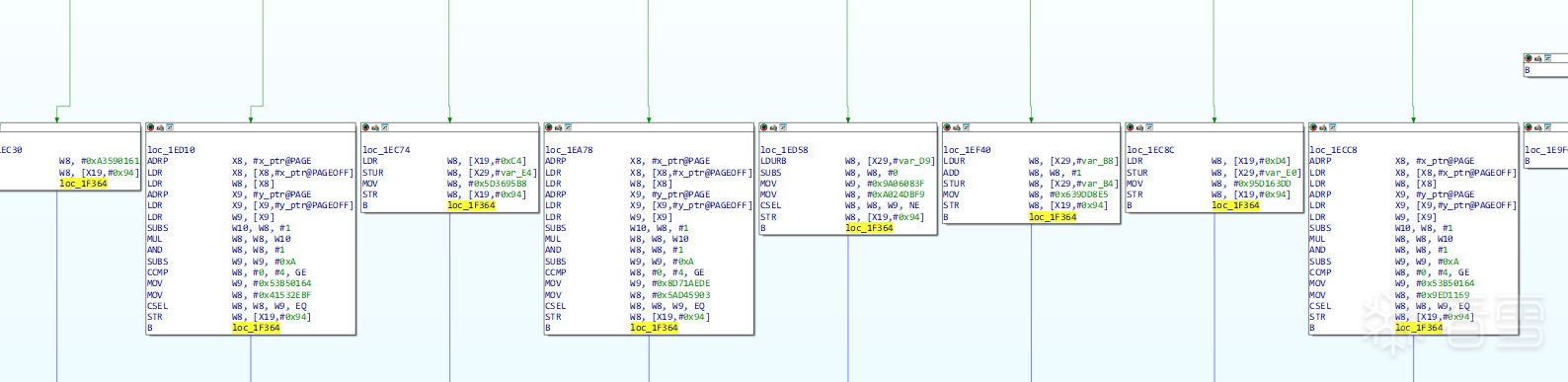Viewport: 1568px width, 382px height.
Task: Open edit icon on loc_1ED10 node
Action: pyautogui.click(x=160, y=127)
